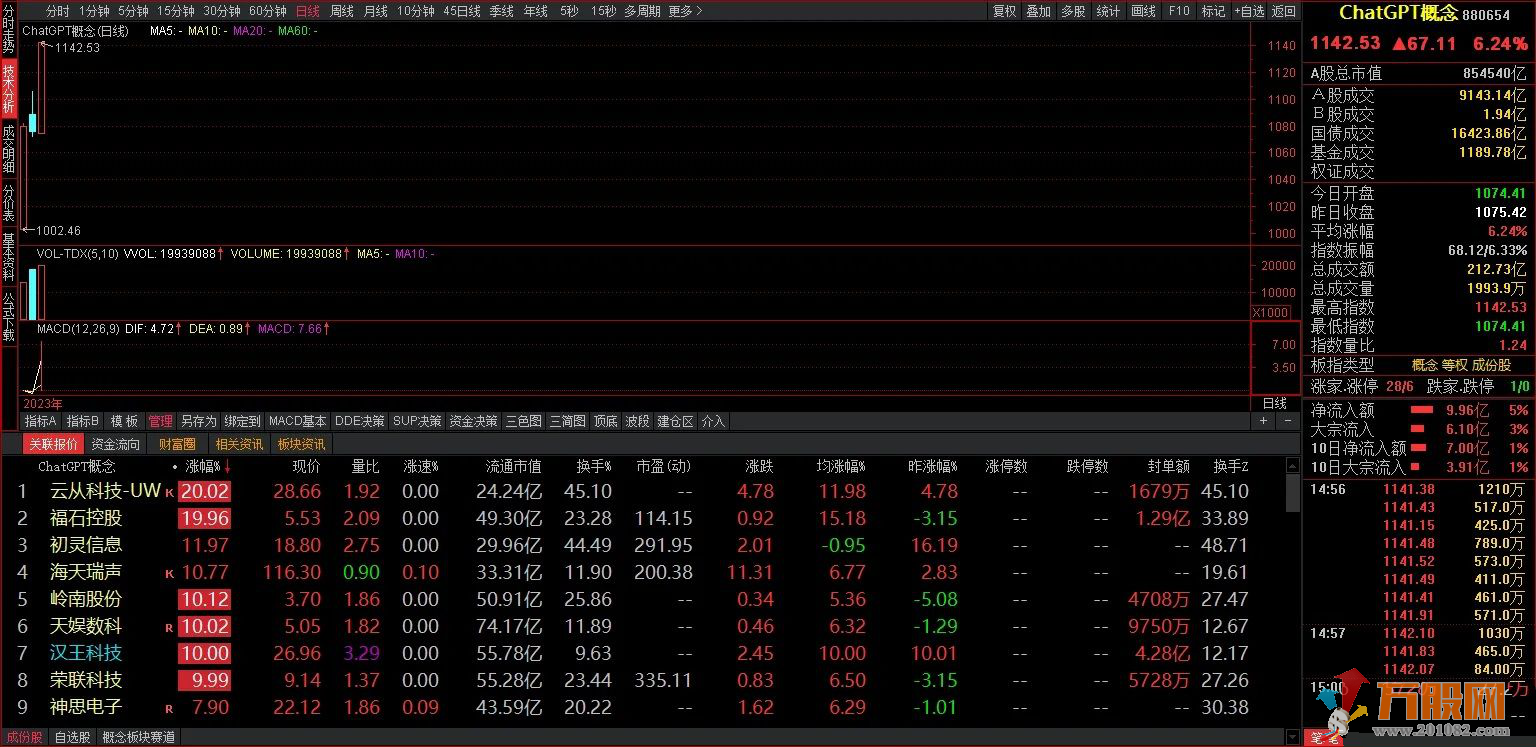Sort by the 流通市值 column header
The image size is (1536, 747).
[514, 467]
